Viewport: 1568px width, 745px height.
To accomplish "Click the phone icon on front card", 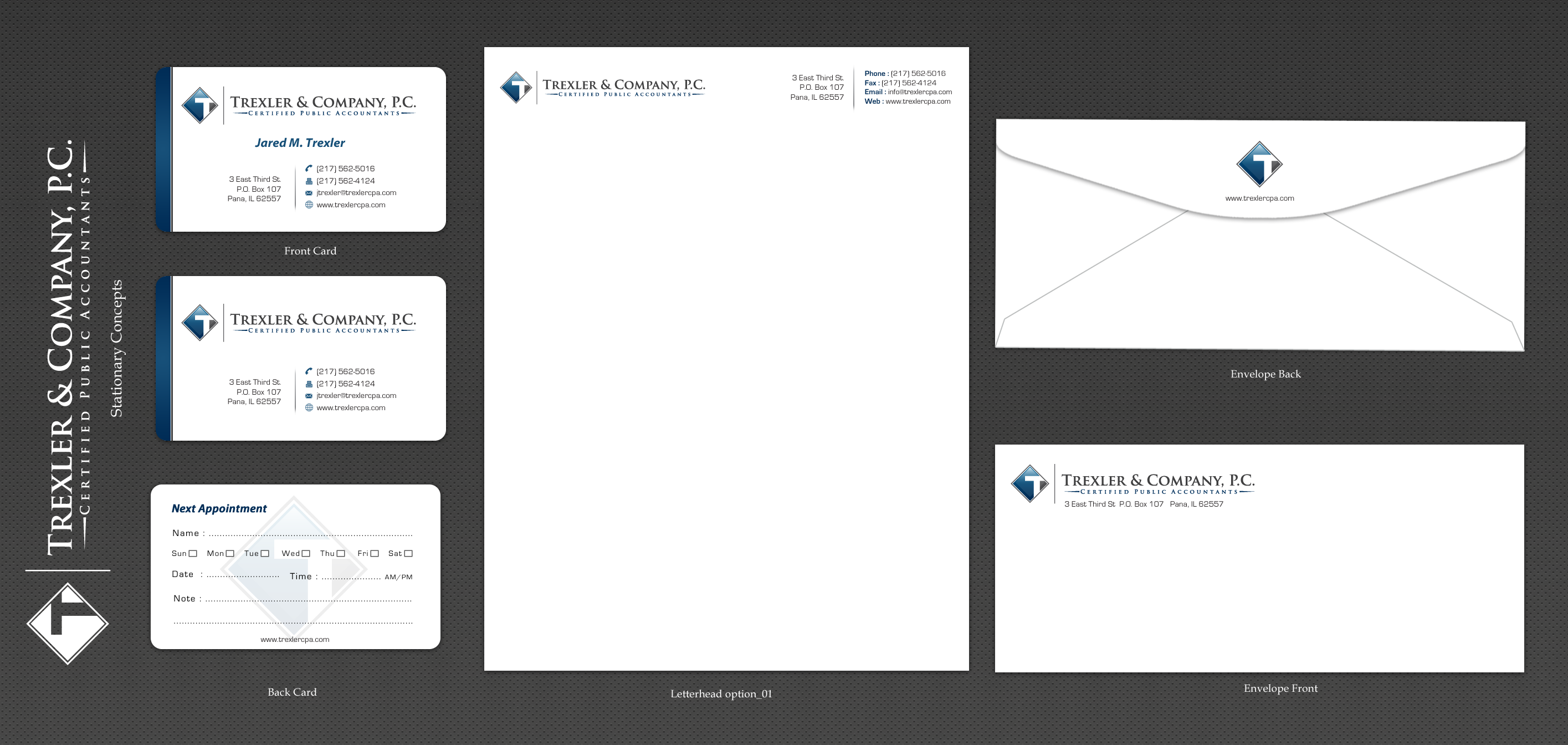I will [x=309, y=168].
